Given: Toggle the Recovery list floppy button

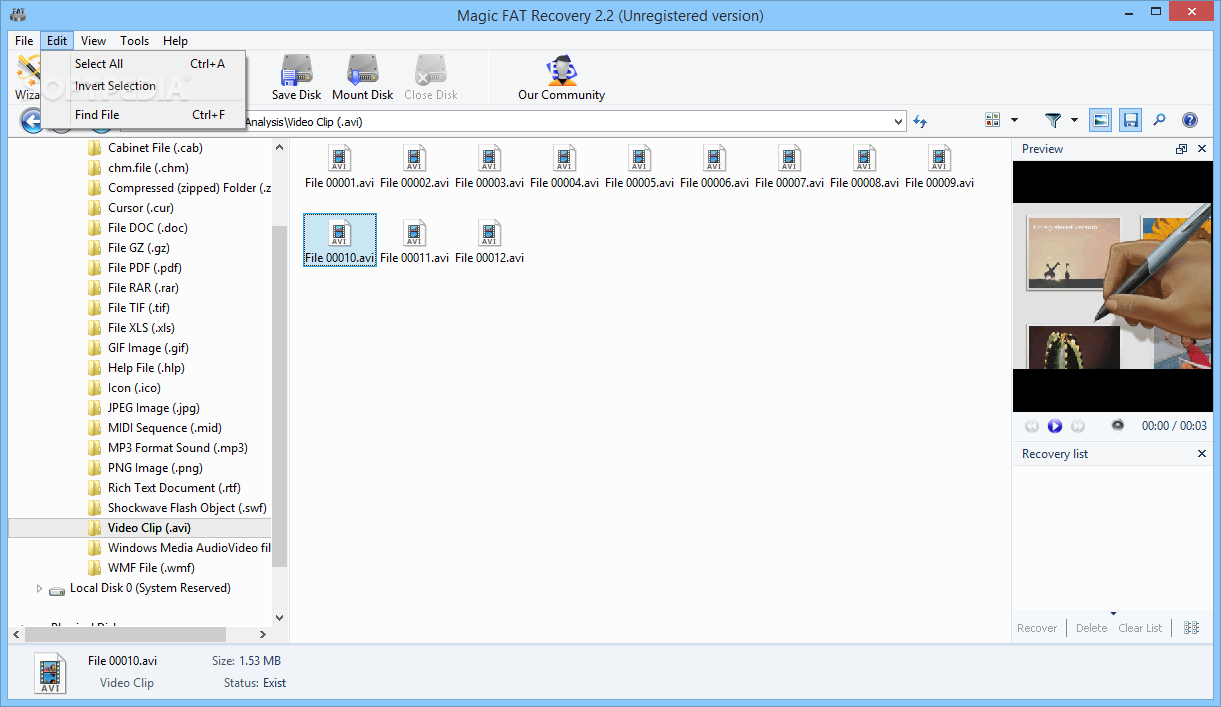Looking at the screenshot, I should click(1130, 120).
